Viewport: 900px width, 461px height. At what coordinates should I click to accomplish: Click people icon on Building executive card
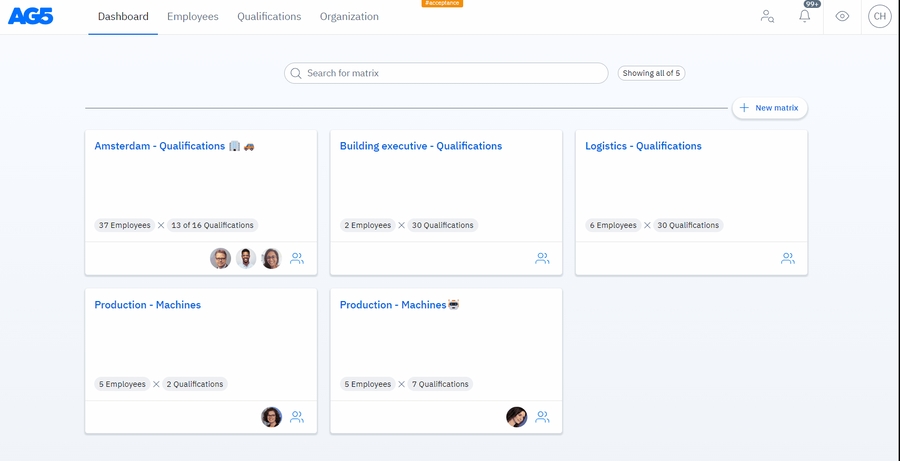pyautogui.click(x=542, y=258)
